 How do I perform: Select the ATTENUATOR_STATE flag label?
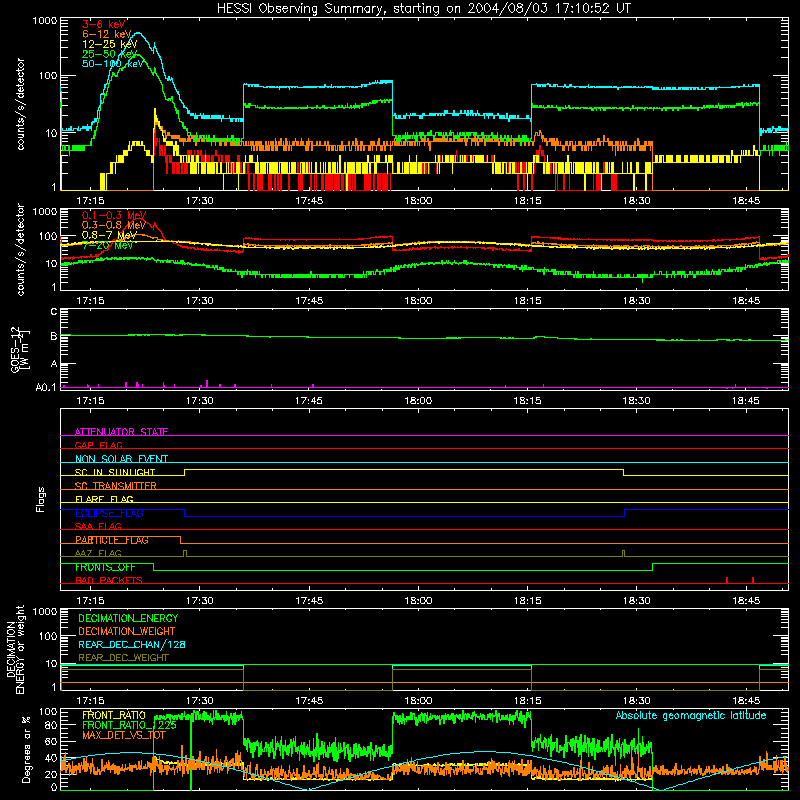click(x=121, y=432)
